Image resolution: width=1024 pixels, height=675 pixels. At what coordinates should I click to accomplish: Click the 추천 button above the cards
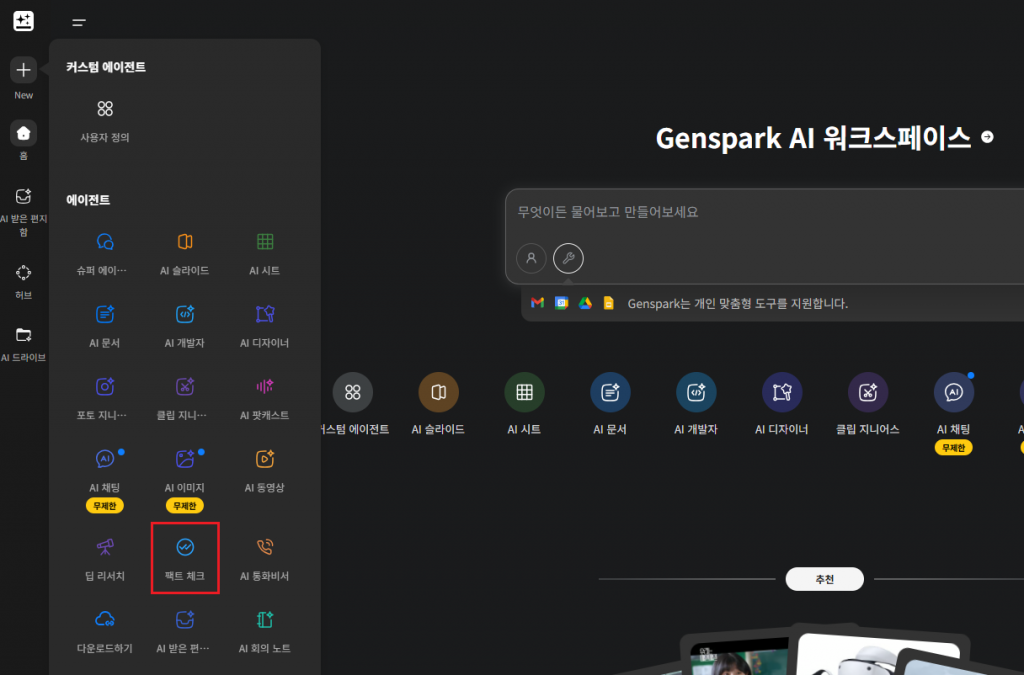click(x=824, y=579)
